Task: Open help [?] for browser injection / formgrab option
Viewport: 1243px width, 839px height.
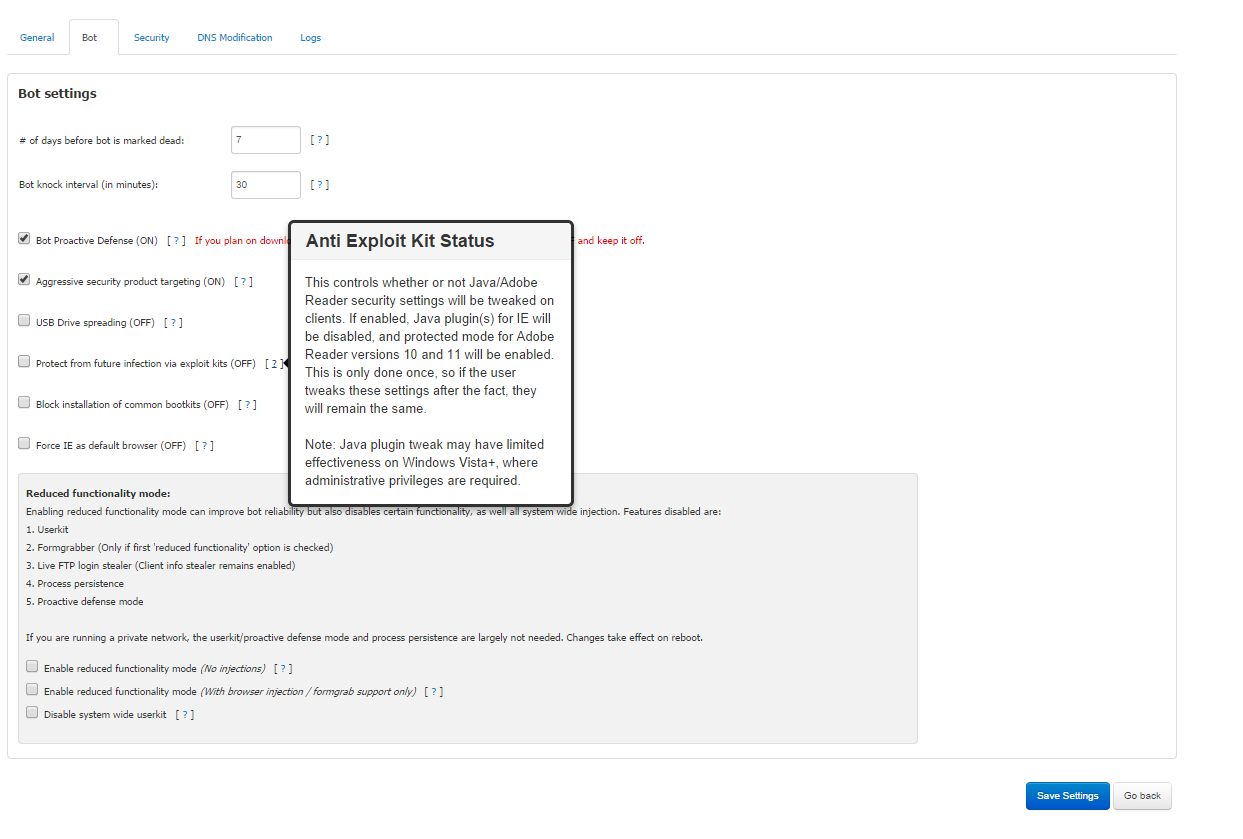Action: [x=434, y=692]
